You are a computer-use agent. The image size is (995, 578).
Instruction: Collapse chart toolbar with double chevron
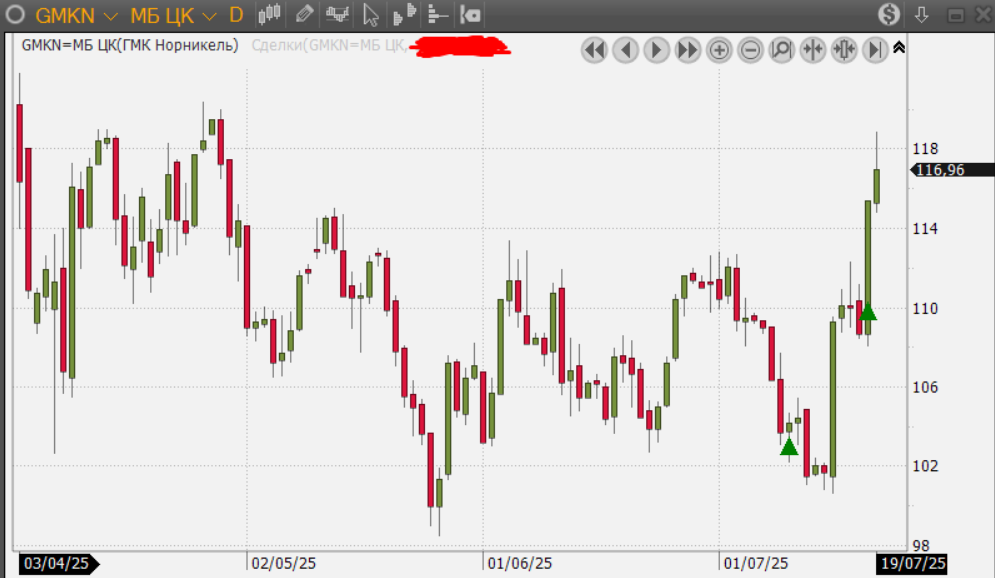click(899, 47)
